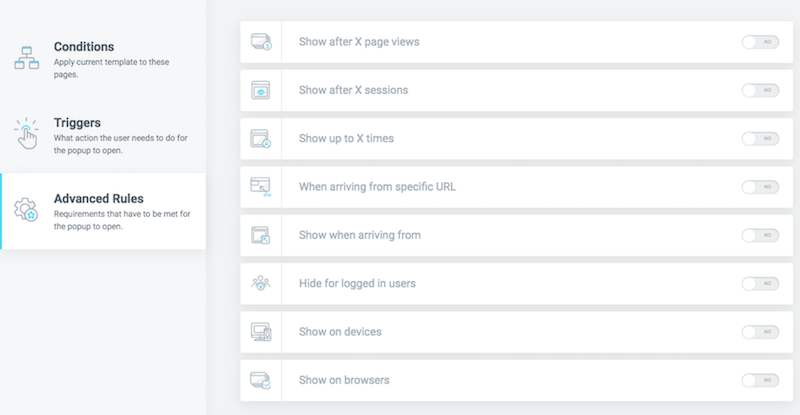Switch on 'Hide for logged in users'
The width and height of the screenshot is (800, 415).
760,283
